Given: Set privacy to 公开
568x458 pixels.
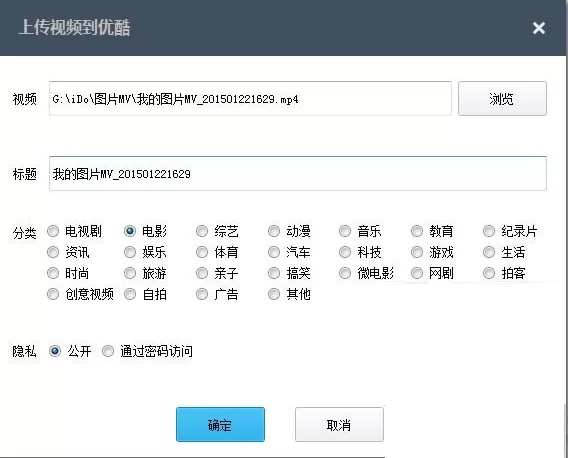Looking at the screenshot, I should click(x=55, y=351).
